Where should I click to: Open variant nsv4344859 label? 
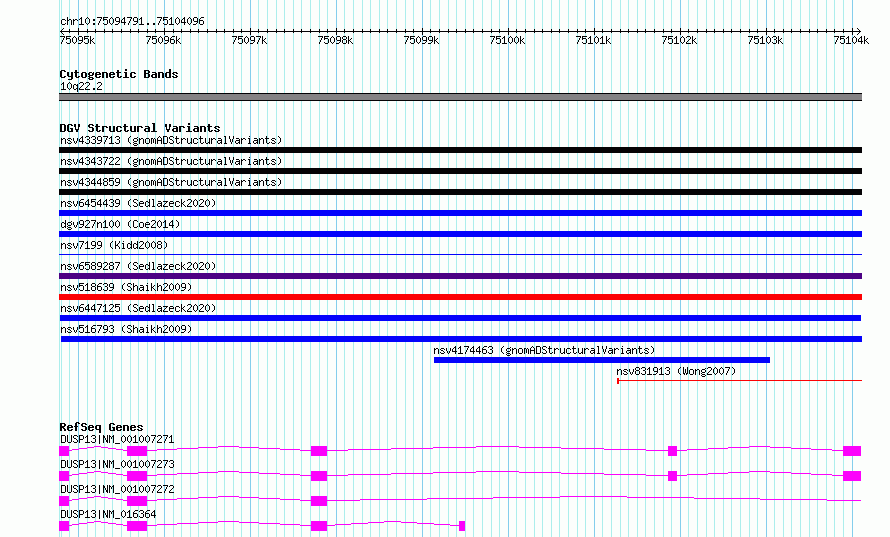pos(171,182)
